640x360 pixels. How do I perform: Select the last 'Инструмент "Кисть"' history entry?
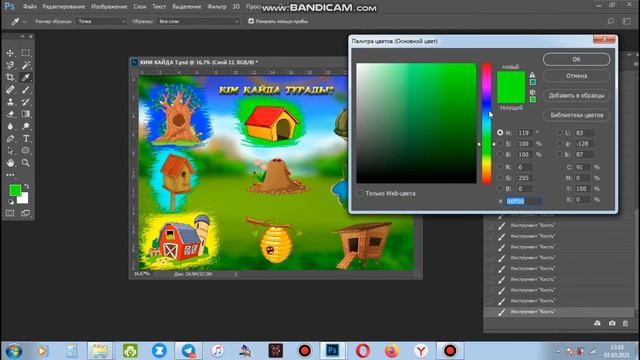point(559,312)
